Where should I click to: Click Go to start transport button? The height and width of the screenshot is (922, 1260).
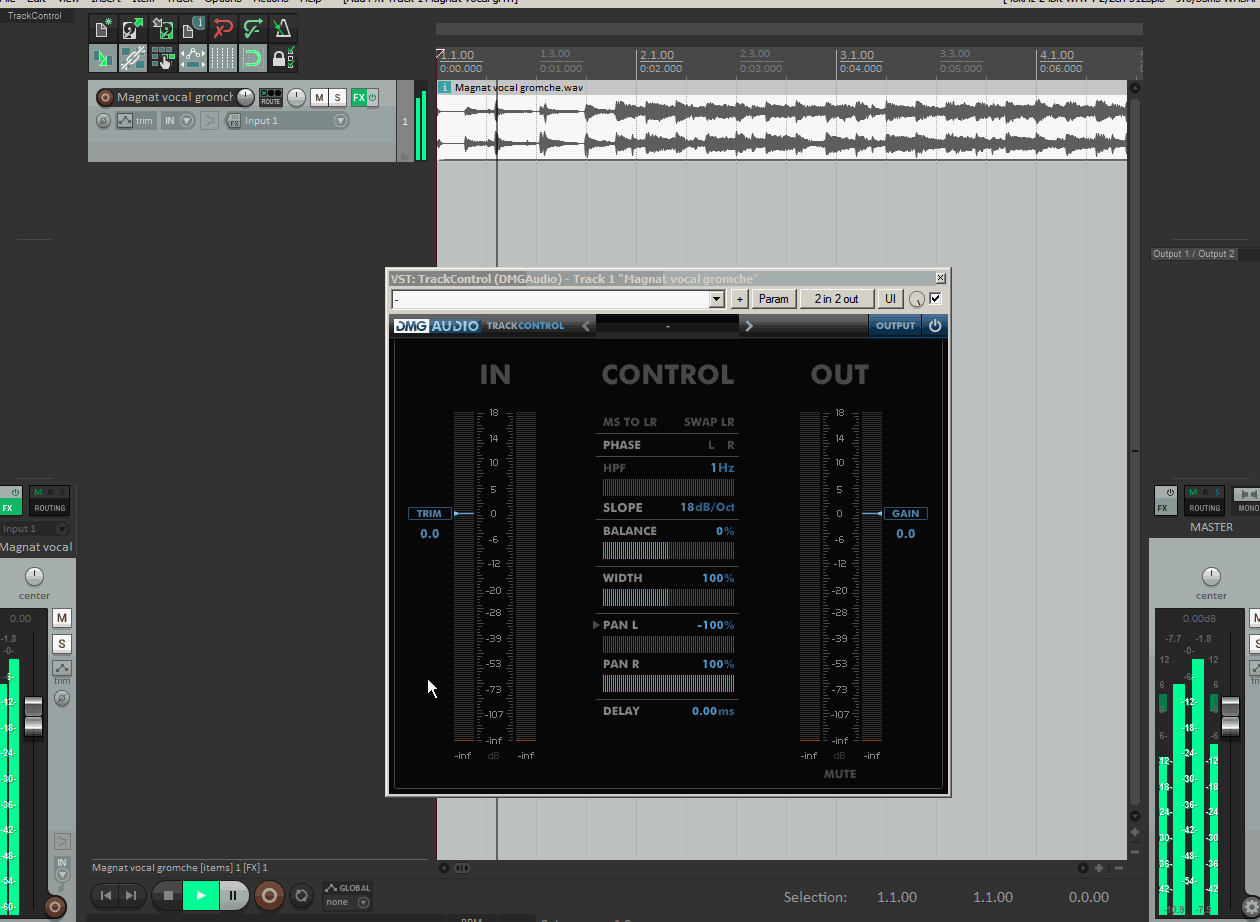[106, 896]
